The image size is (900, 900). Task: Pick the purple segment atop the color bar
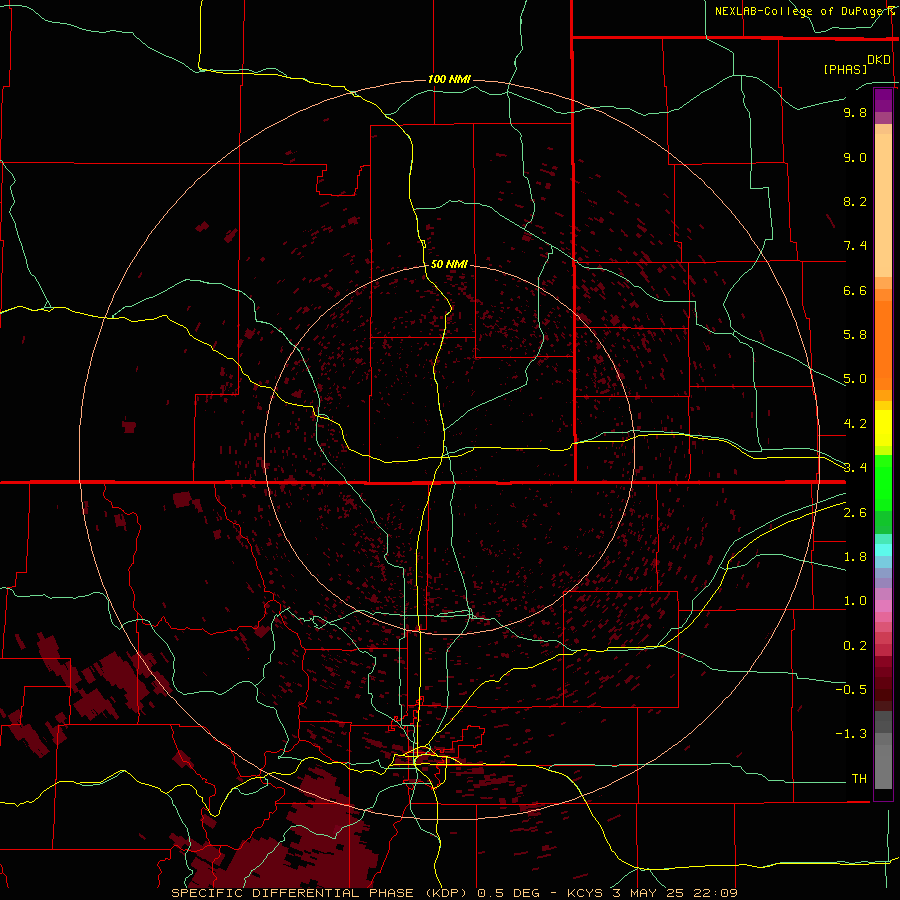click(883, 100)
